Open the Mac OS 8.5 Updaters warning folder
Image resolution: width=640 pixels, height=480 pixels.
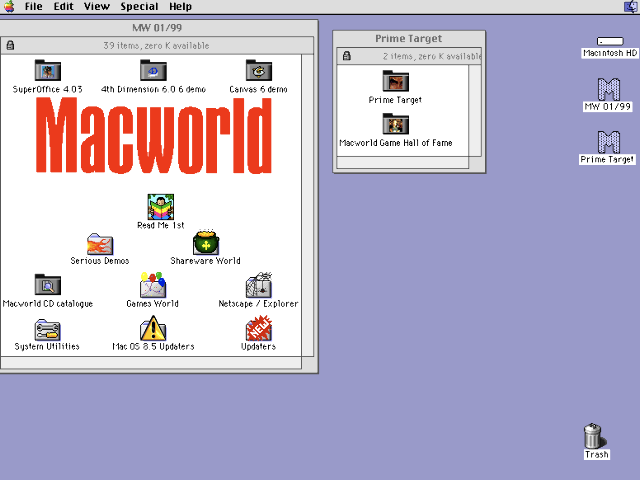click(x=153, y=328)
